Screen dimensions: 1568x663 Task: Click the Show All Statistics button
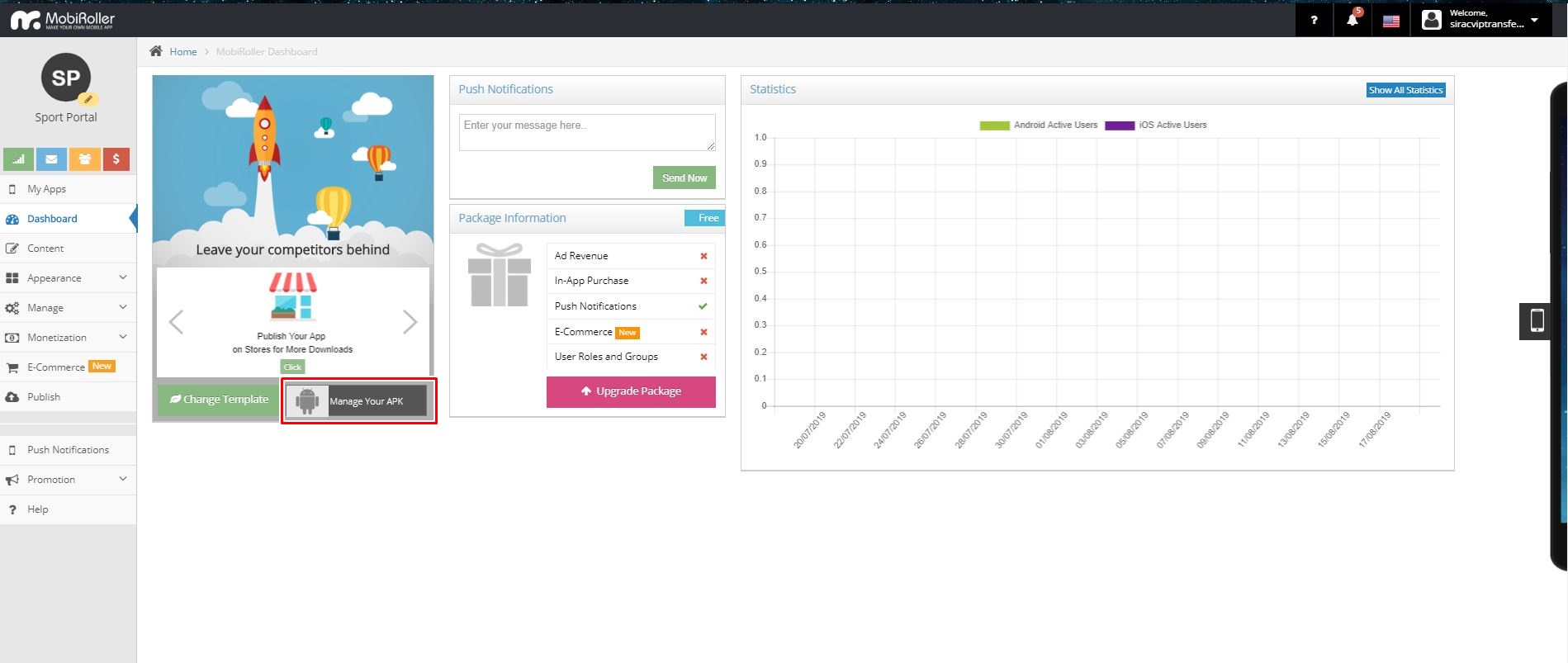[x=1405, y=90]
